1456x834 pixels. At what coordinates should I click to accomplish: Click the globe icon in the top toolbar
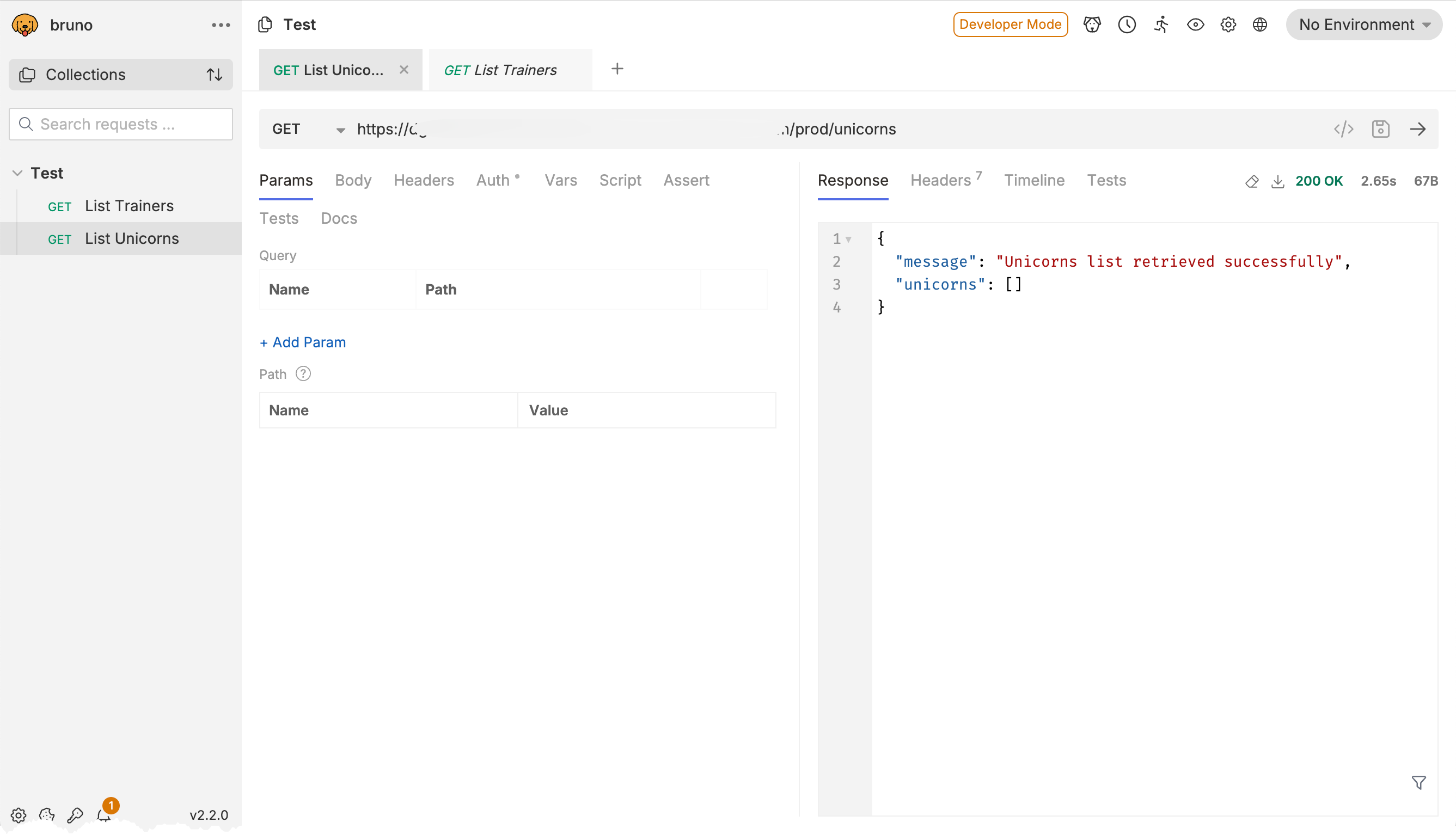1259,24
